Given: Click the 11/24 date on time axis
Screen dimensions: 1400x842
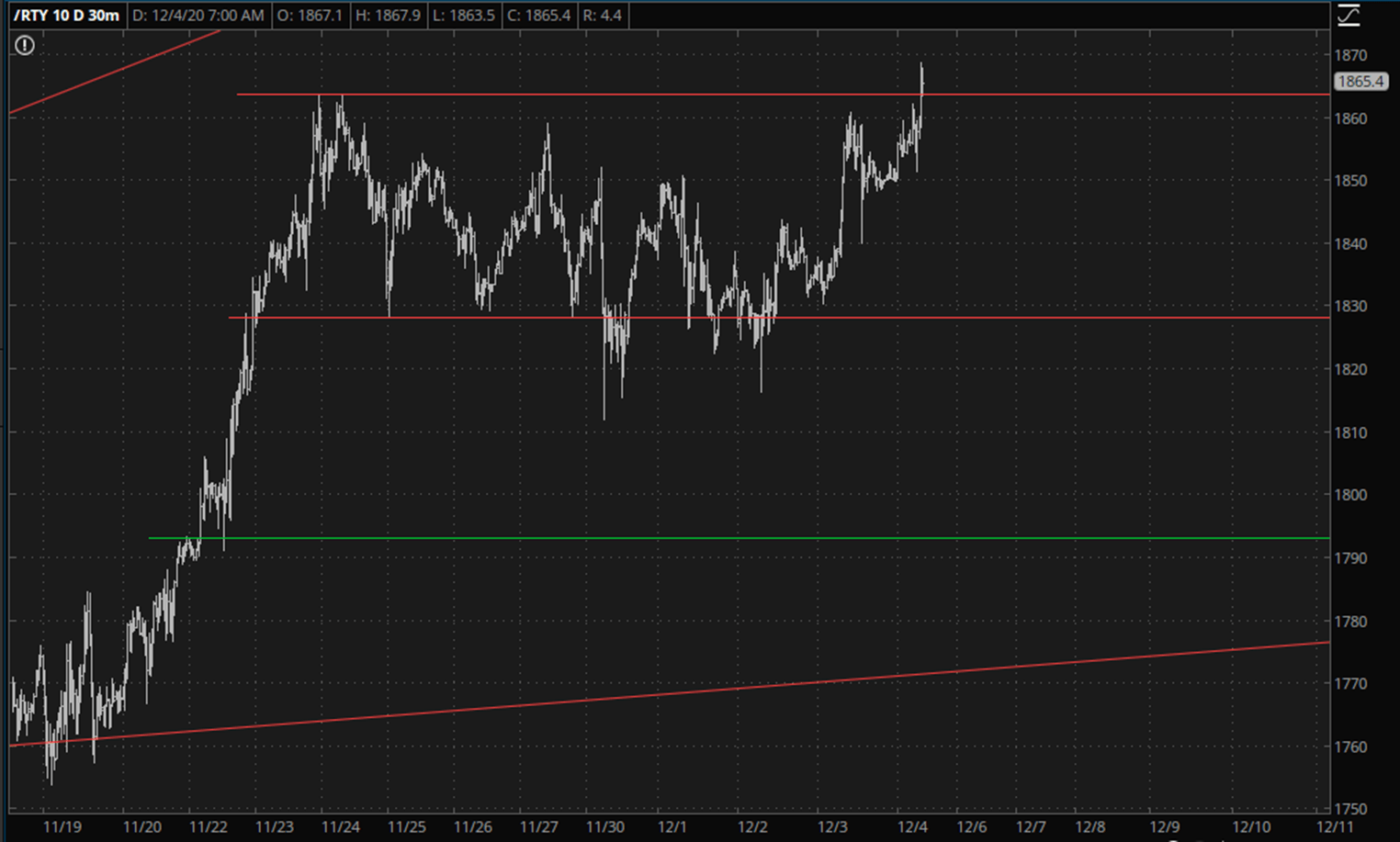Looking at the screenshot, I should pyautogui.click(x=340, y=826).
